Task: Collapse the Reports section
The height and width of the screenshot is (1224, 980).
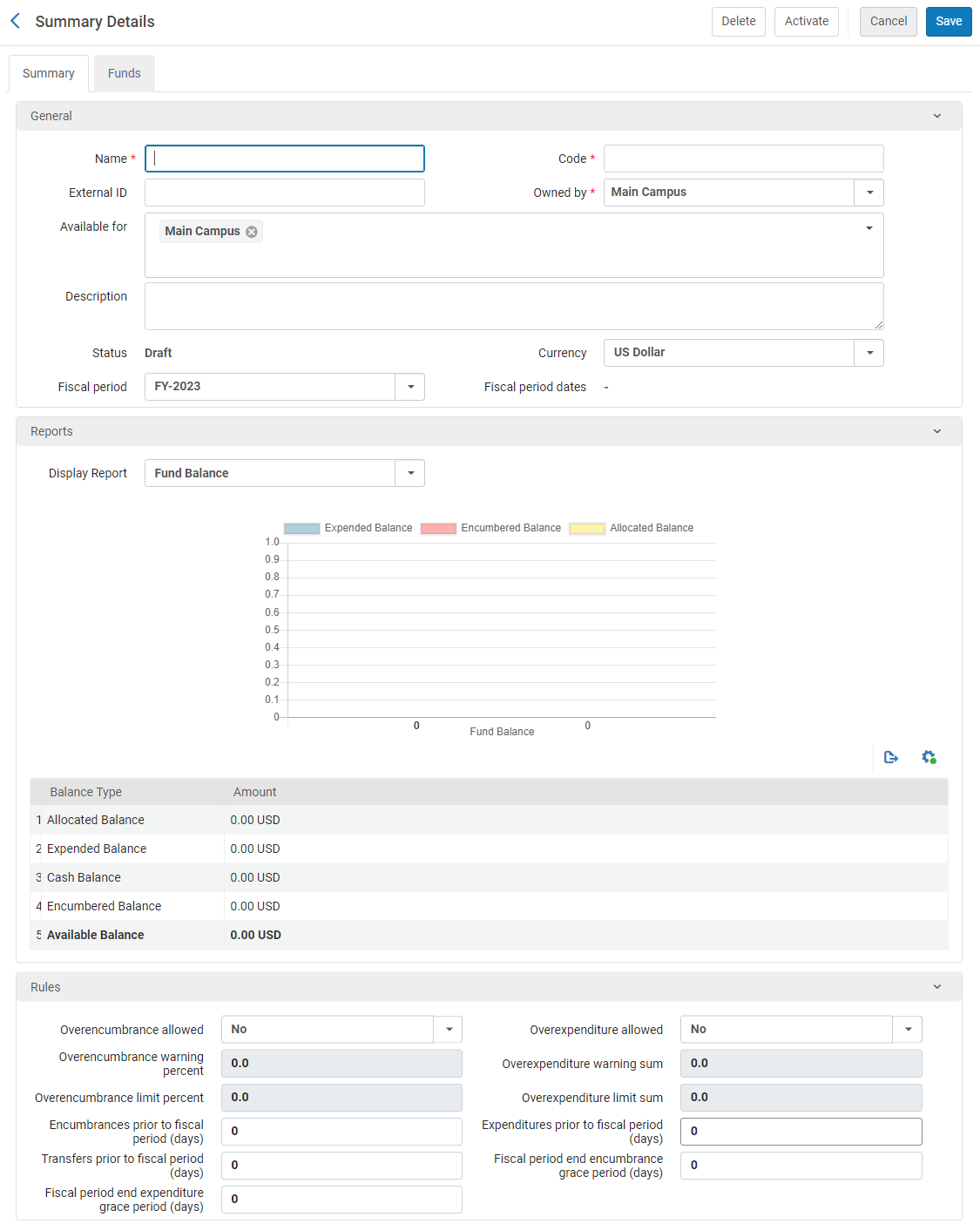Action: 937,431
